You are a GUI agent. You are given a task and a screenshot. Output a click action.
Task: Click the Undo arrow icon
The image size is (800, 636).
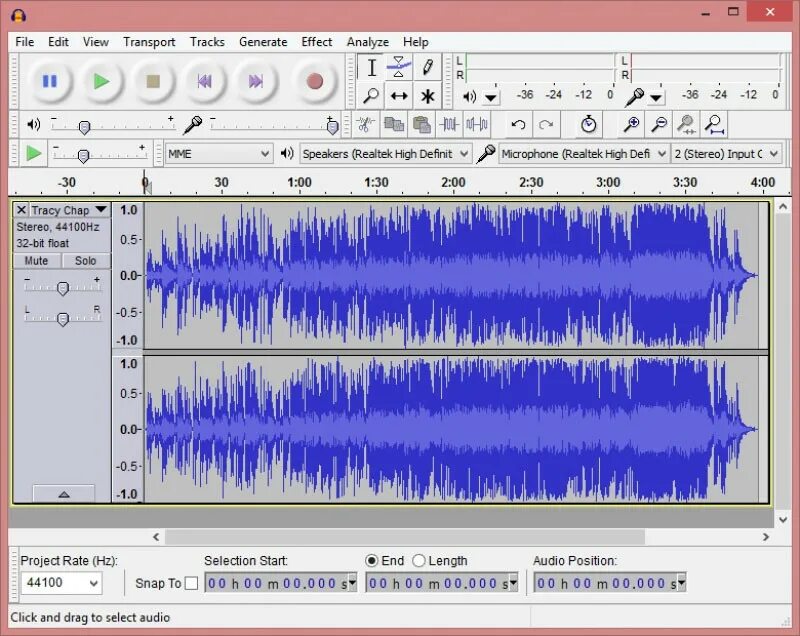(x=518, y=124)
